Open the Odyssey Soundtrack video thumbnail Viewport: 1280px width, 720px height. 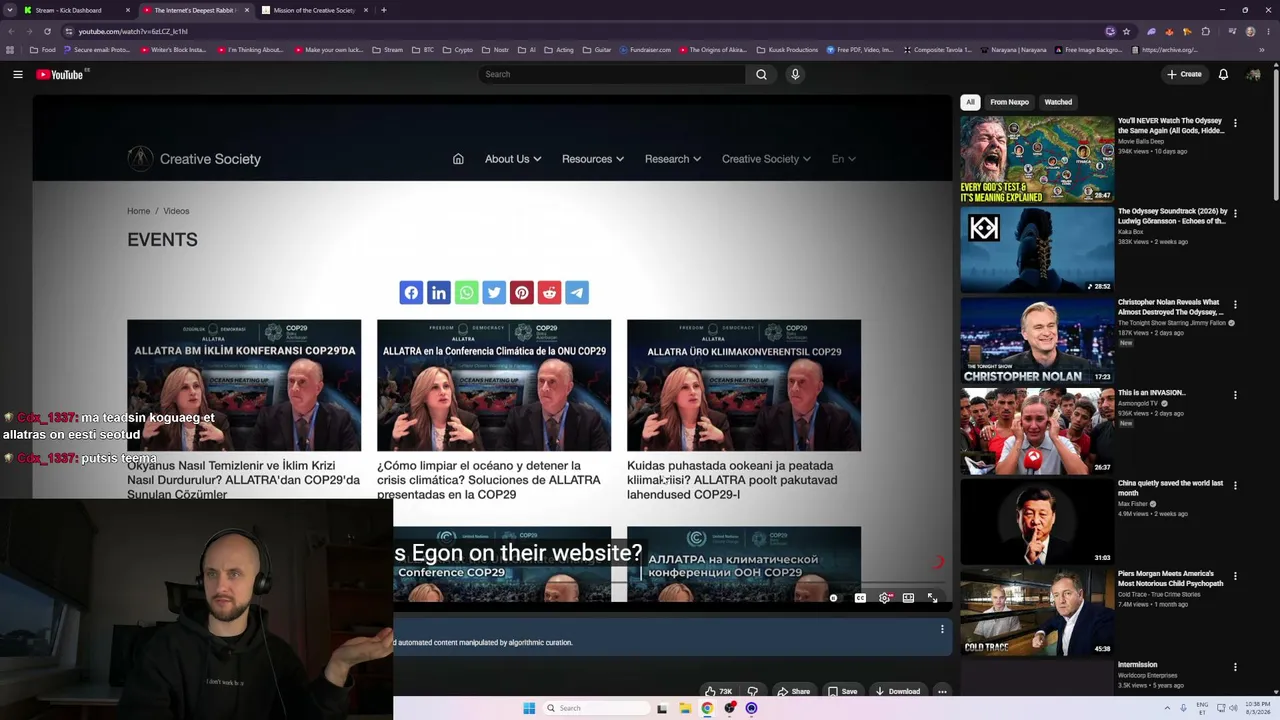[1037, 250]
